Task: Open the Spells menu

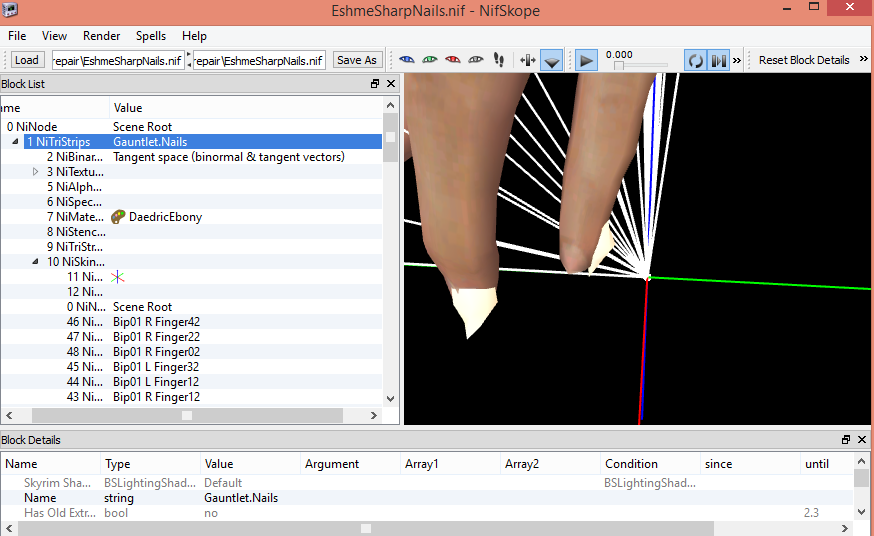Action: [150, 36]
